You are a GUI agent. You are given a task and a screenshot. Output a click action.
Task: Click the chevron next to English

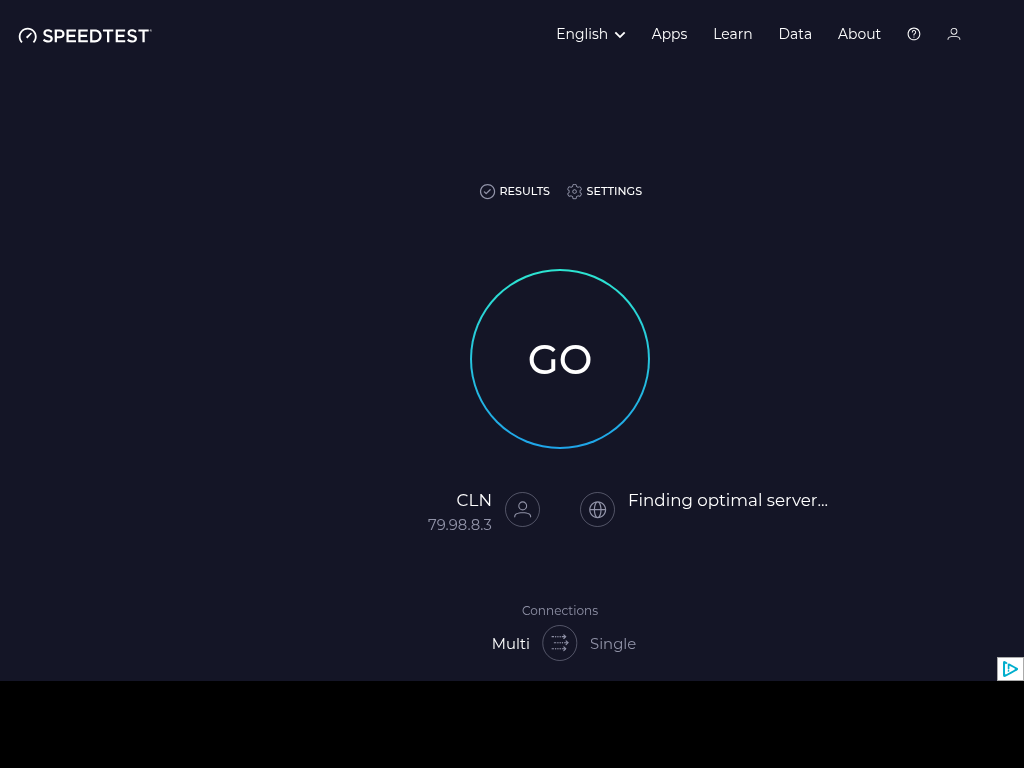point(620,35)
